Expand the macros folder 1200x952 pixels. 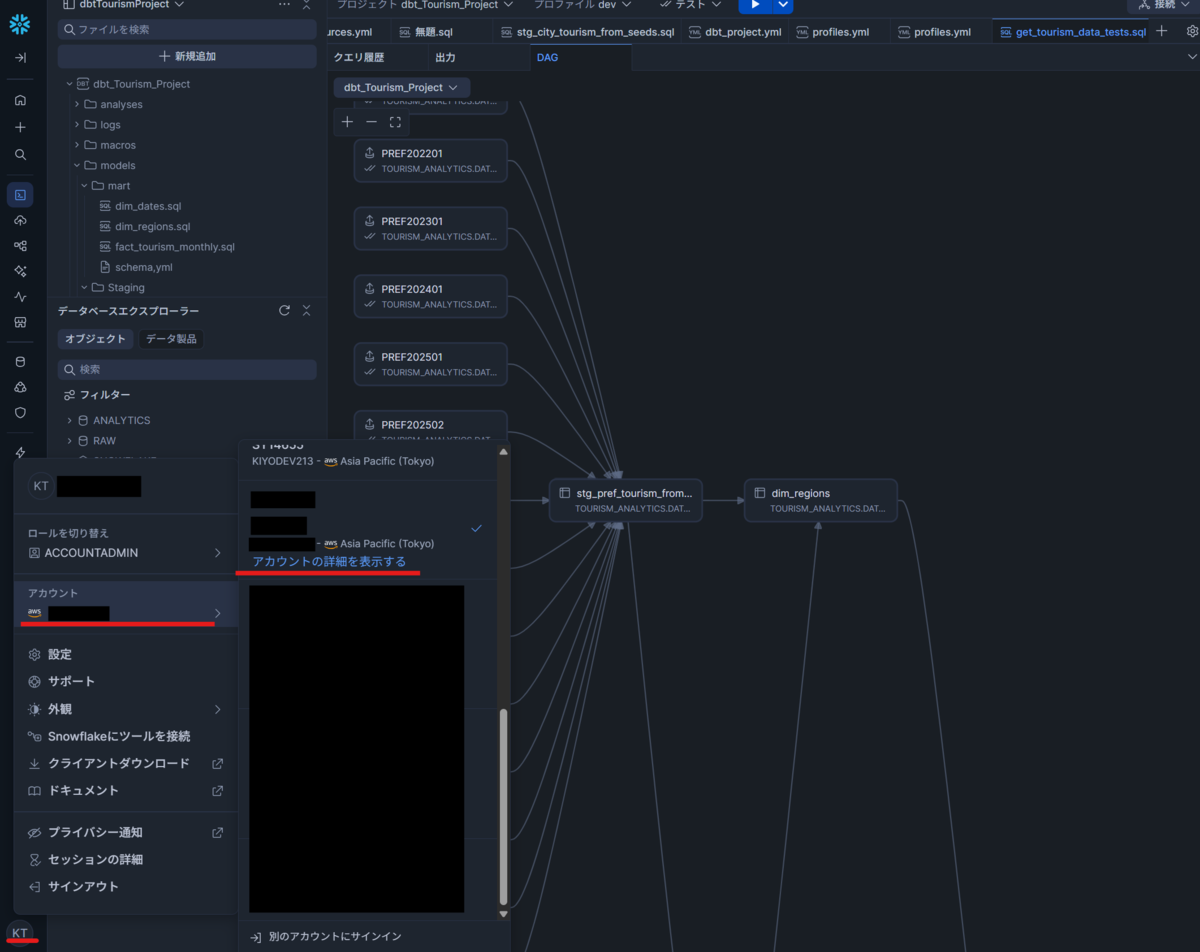coord(77,145)
